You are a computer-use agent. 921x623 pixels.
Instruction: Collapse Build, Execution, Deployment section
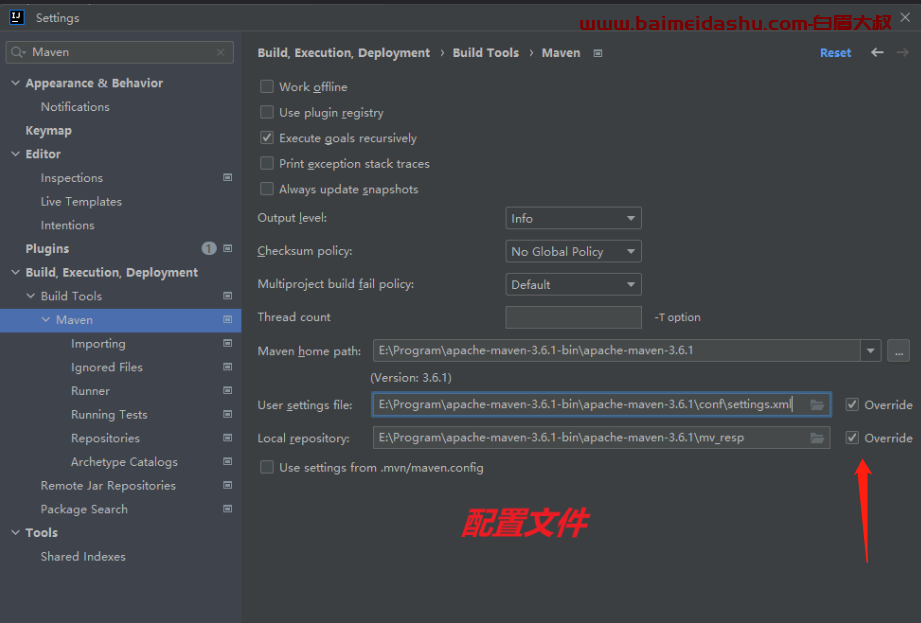15,272
